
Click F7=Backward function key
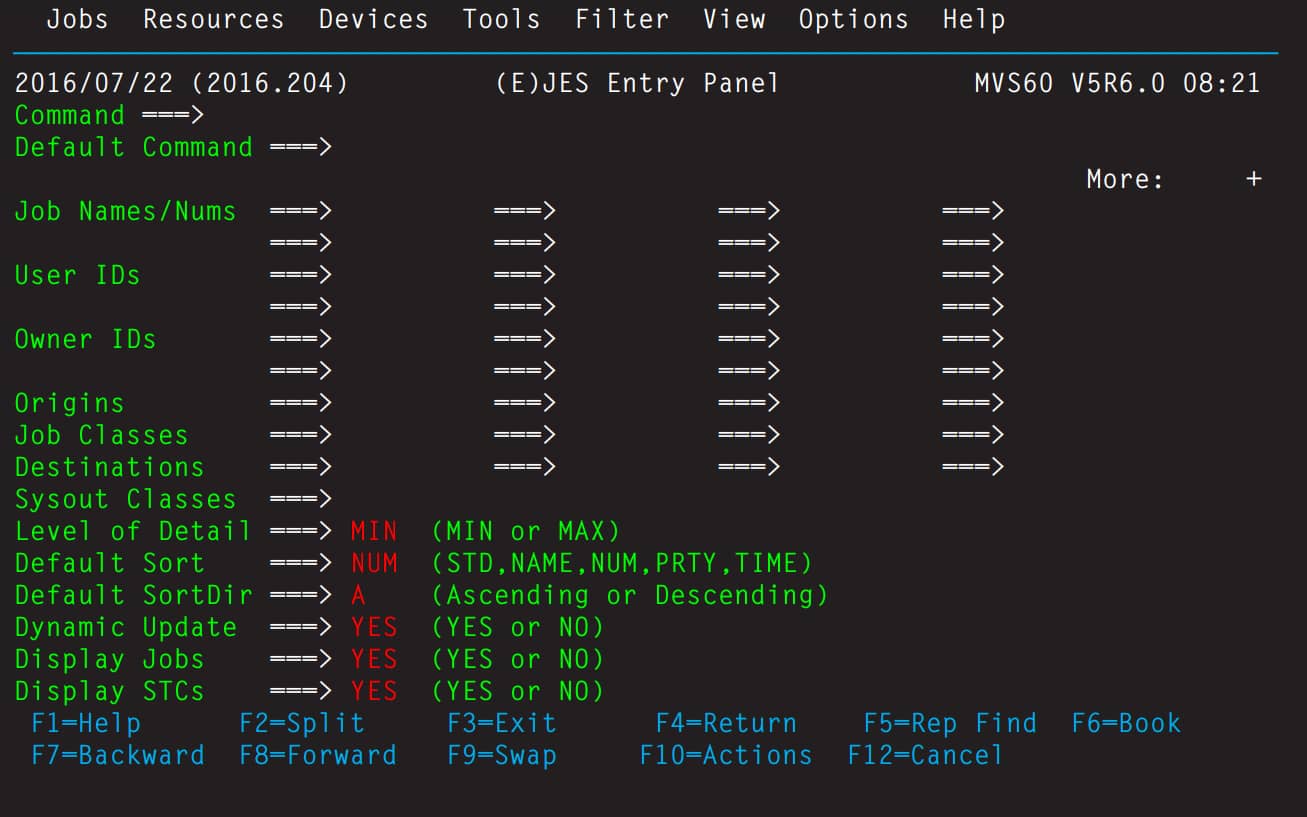[x=118, y=755]
